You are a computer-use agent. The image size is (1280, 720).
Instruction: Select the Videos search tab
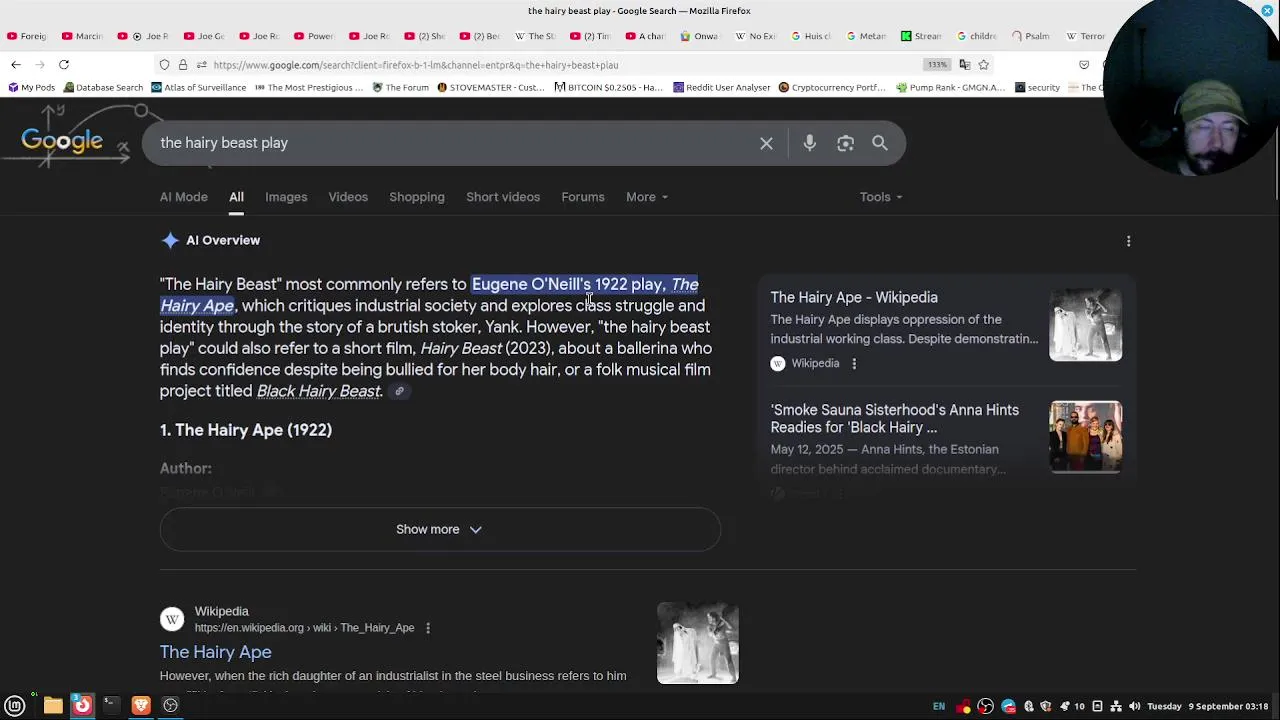click(348, 197)
